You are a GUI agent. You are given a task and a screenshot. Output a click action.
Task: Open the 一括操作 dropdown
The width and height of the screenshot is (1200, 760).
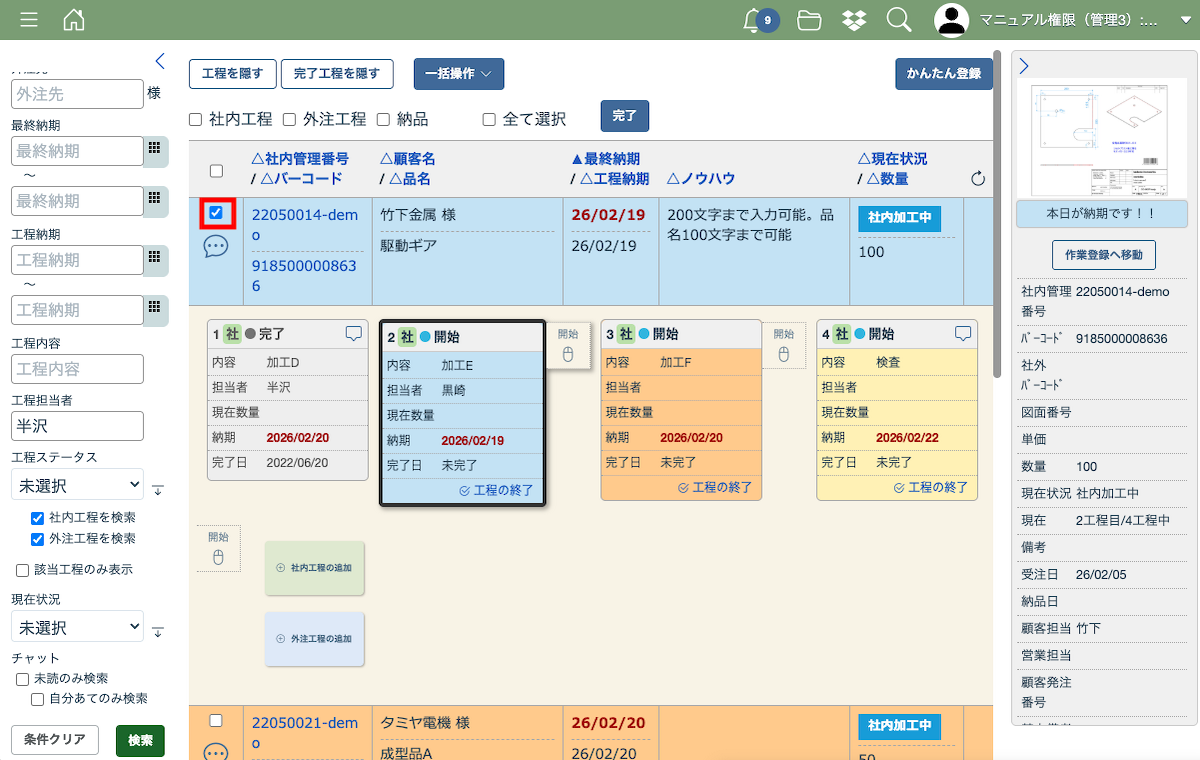coord(458,74)
